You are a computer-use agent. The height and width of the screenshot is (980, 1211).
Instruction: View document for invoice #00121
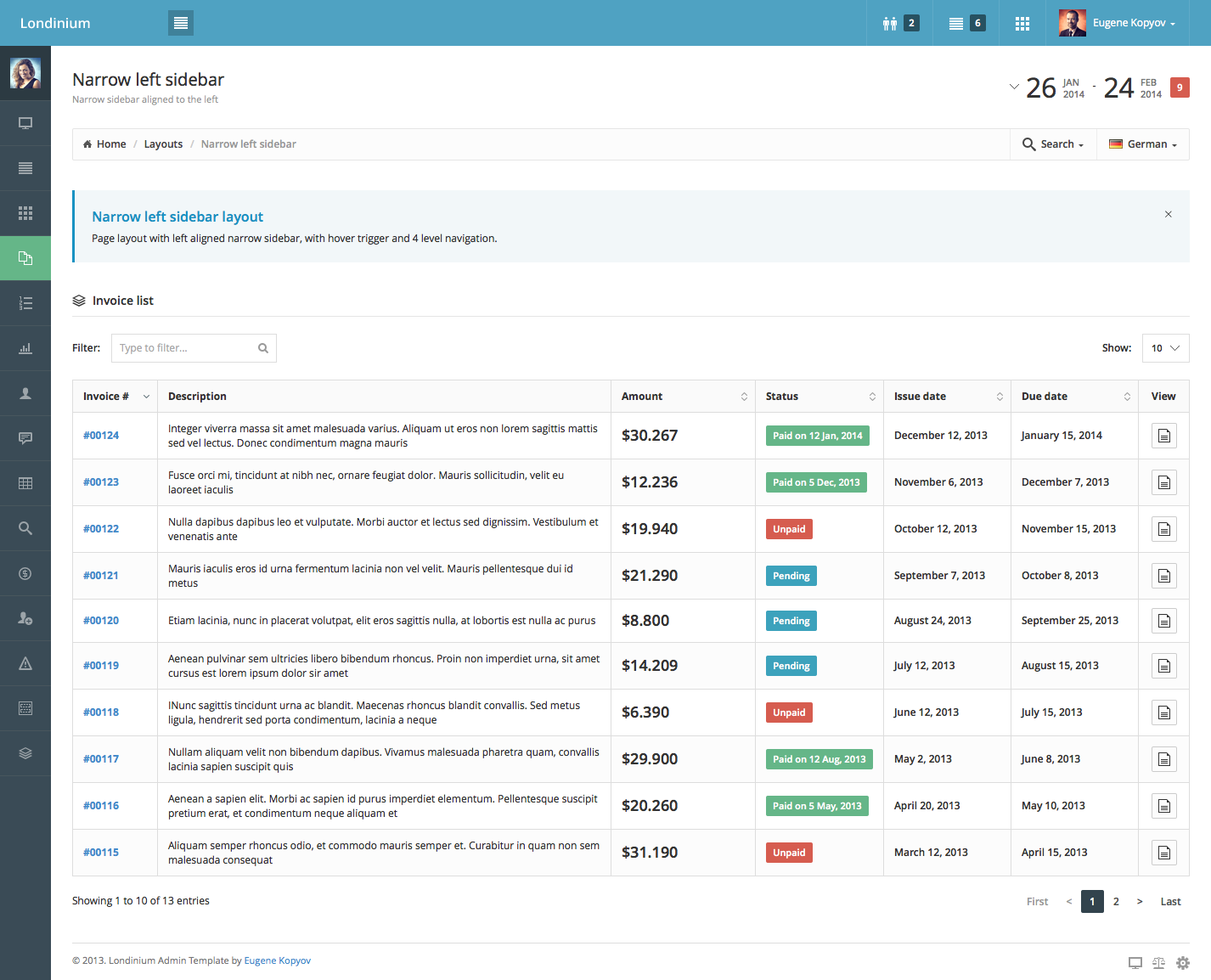pyautogui.click(x=1164, y=576)
